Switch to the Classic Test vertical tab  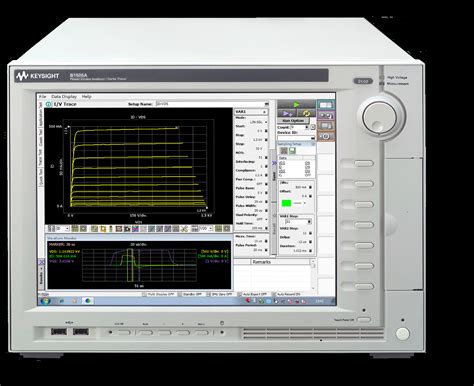[41, 137]
